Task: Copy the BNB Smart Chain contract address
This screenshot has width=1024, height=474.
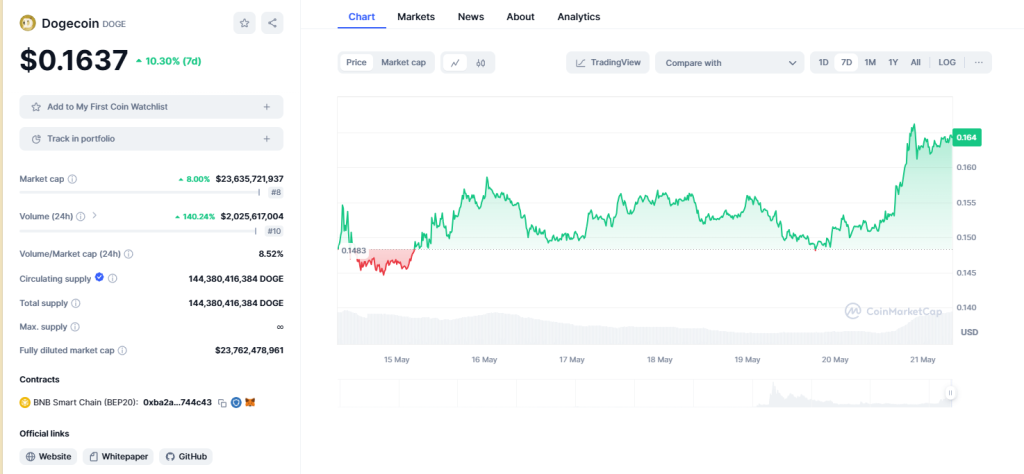Action: click(x=222, y=402)
